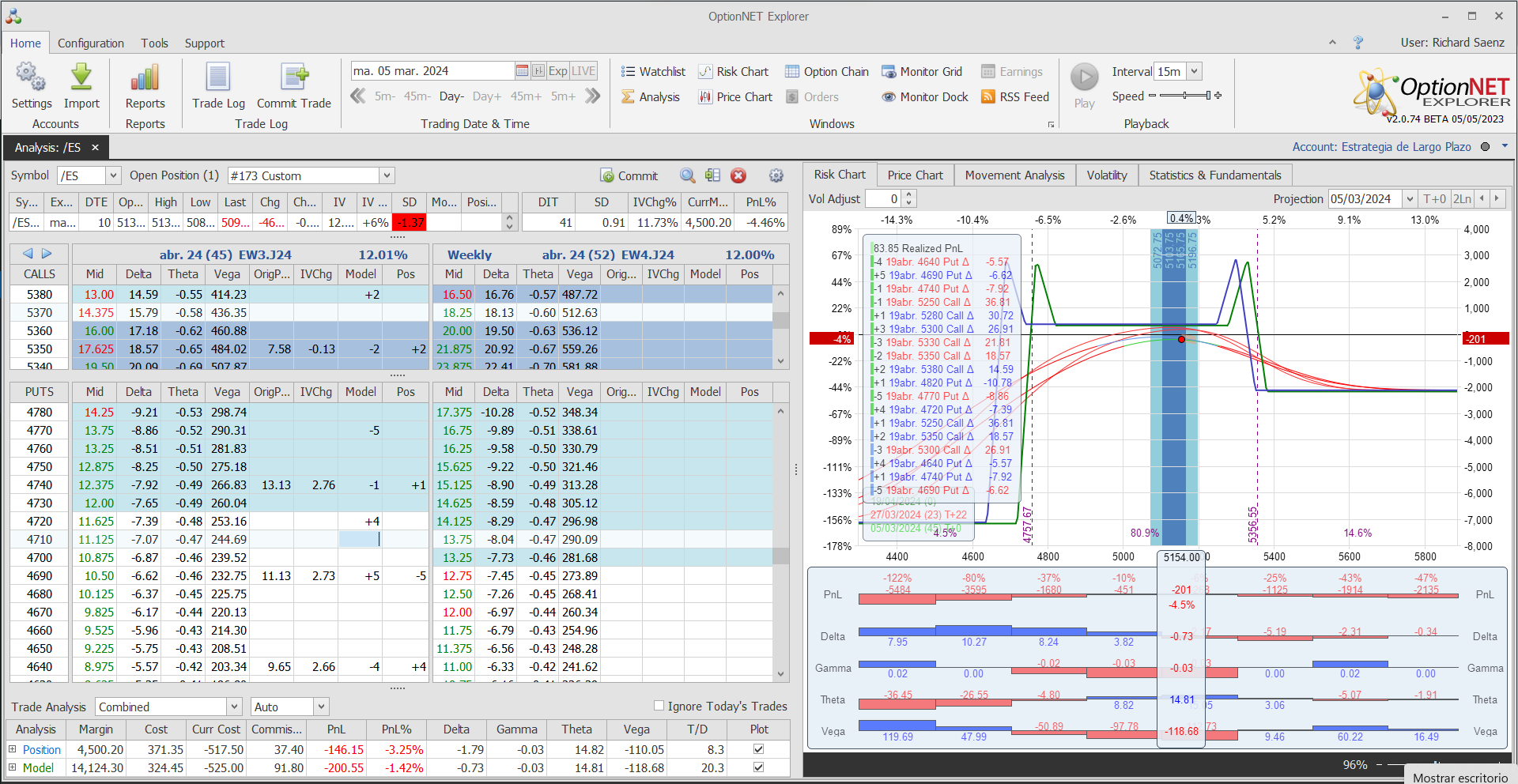Open the Symbol /ES dropdown

click(113, 175)
